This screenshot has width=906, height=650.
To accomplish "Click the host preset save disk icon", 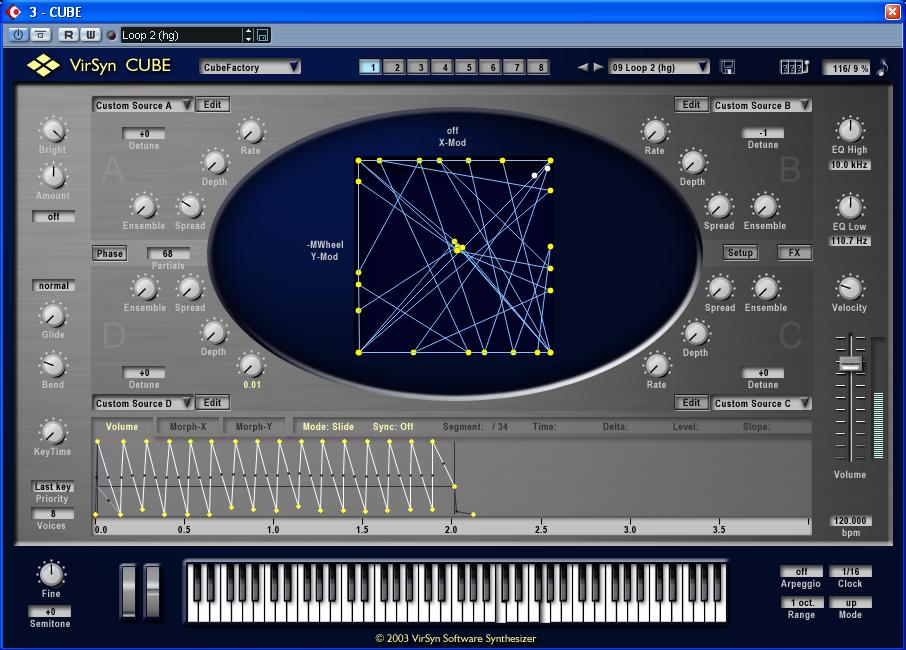I will point(262,35).
